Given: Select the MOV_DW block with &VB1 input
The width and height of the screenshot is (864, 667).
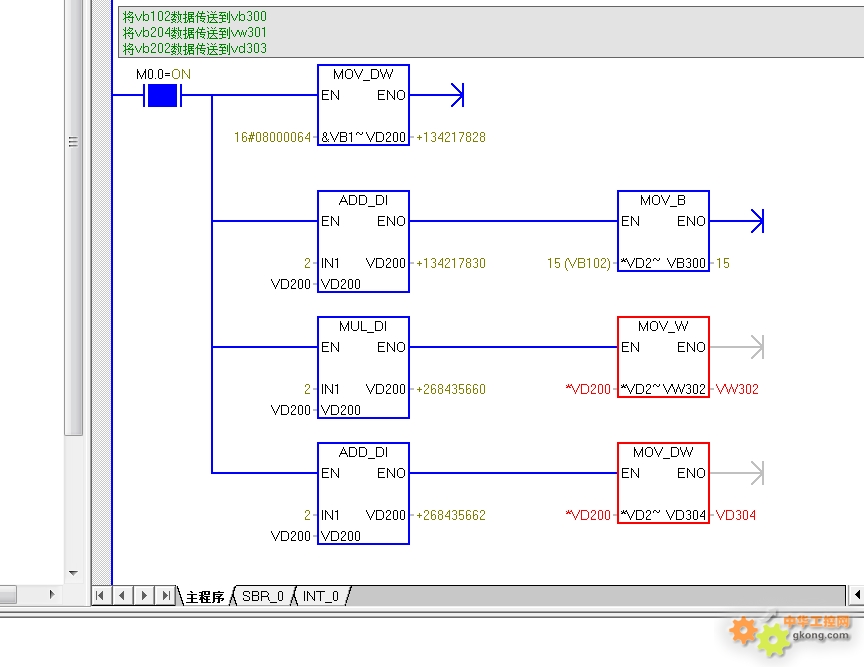Looking at the screenshot, I should point(363,105).
